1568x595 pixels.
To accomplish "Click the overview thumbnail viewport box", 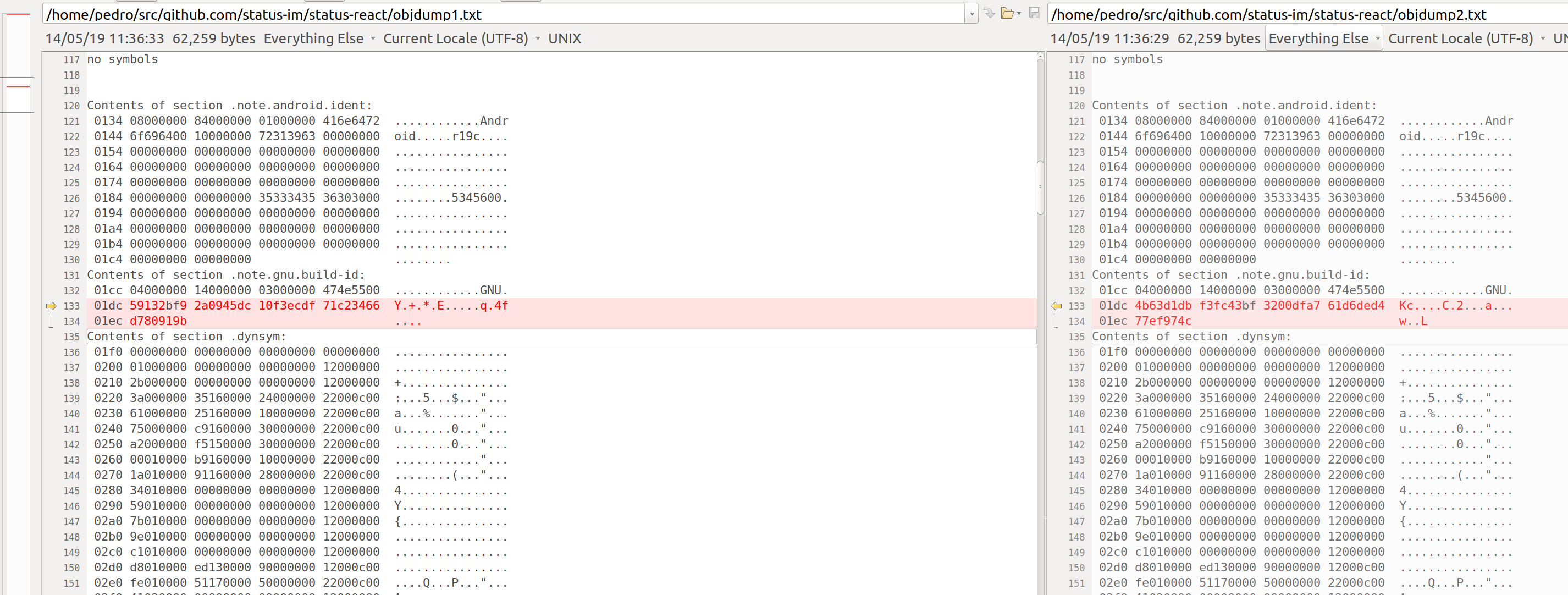I will (17, 95).
